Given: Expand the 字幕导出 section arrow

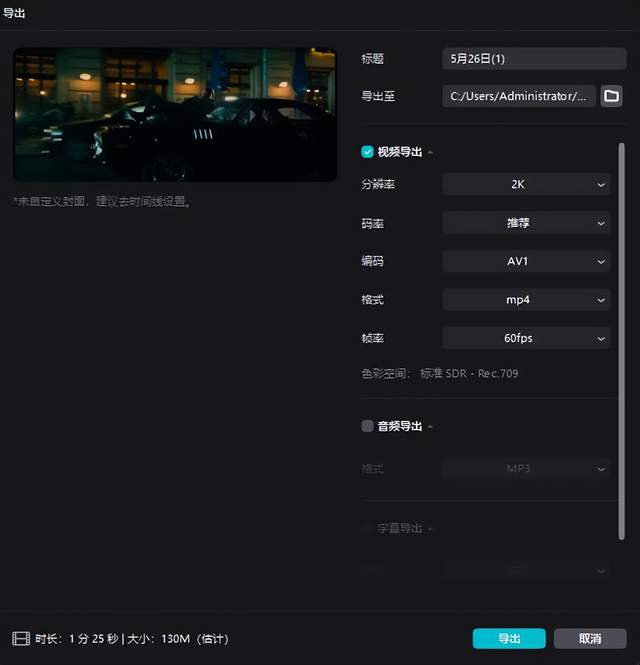Looking at the screenshot, I should tap(431, 529).
